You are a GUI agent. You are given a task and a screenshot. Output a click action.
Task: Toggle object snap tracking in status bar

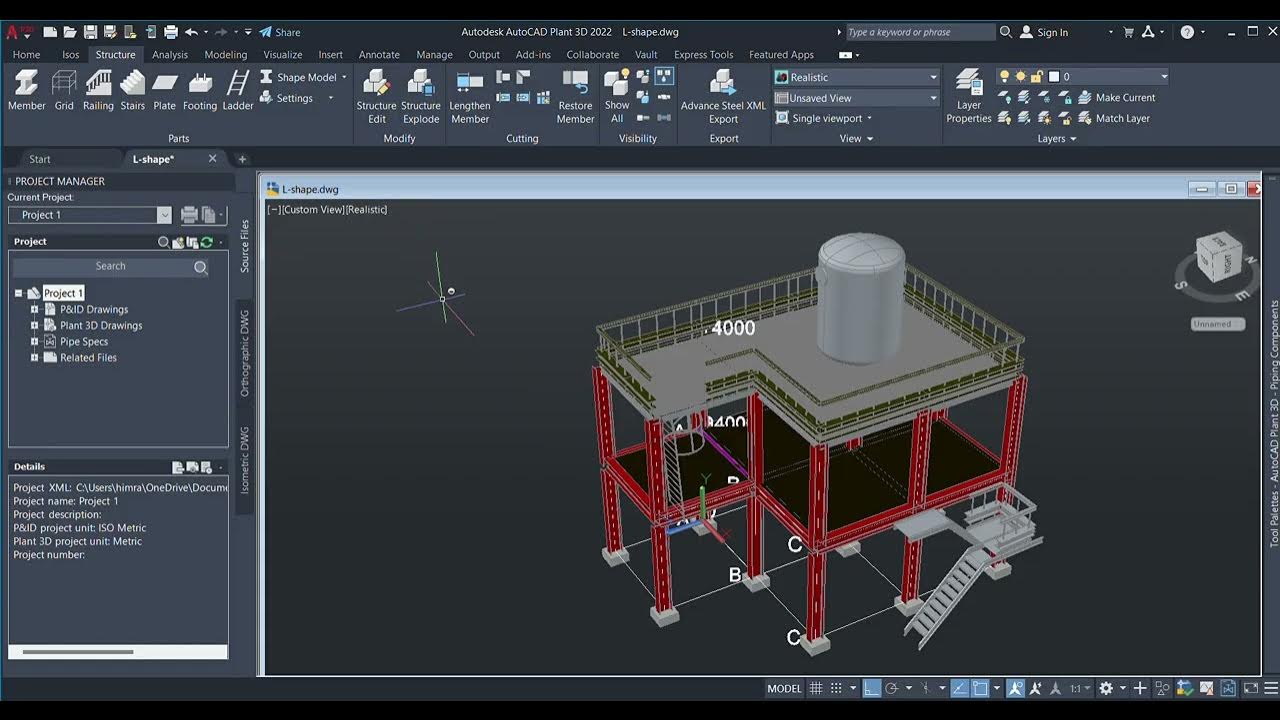click(x=959, y=688)
